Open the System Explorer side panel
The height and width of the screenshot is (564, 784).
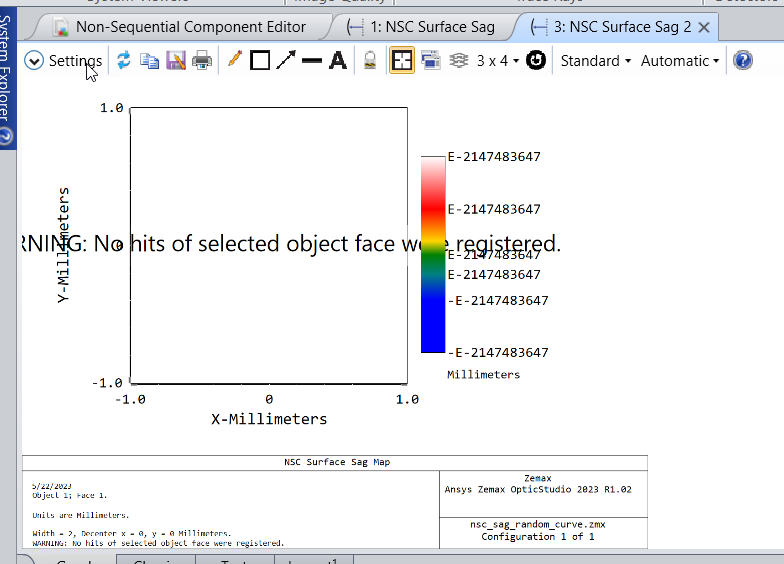[x=6, y=68]
